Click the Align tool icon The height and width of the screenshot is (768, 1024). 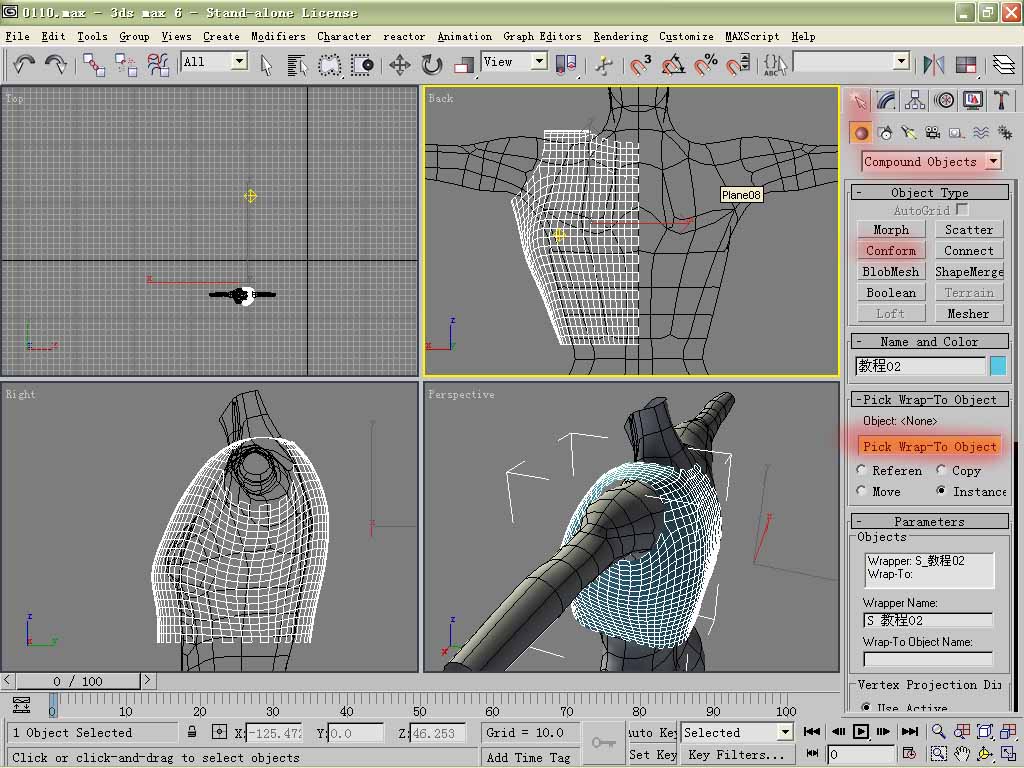tap(966, 65)
